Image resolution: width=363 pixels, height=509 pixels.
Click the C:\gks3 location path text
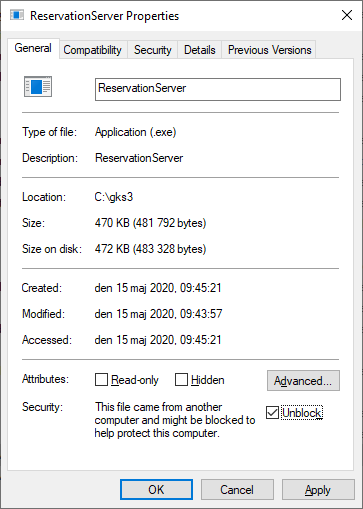coord(114,197)
